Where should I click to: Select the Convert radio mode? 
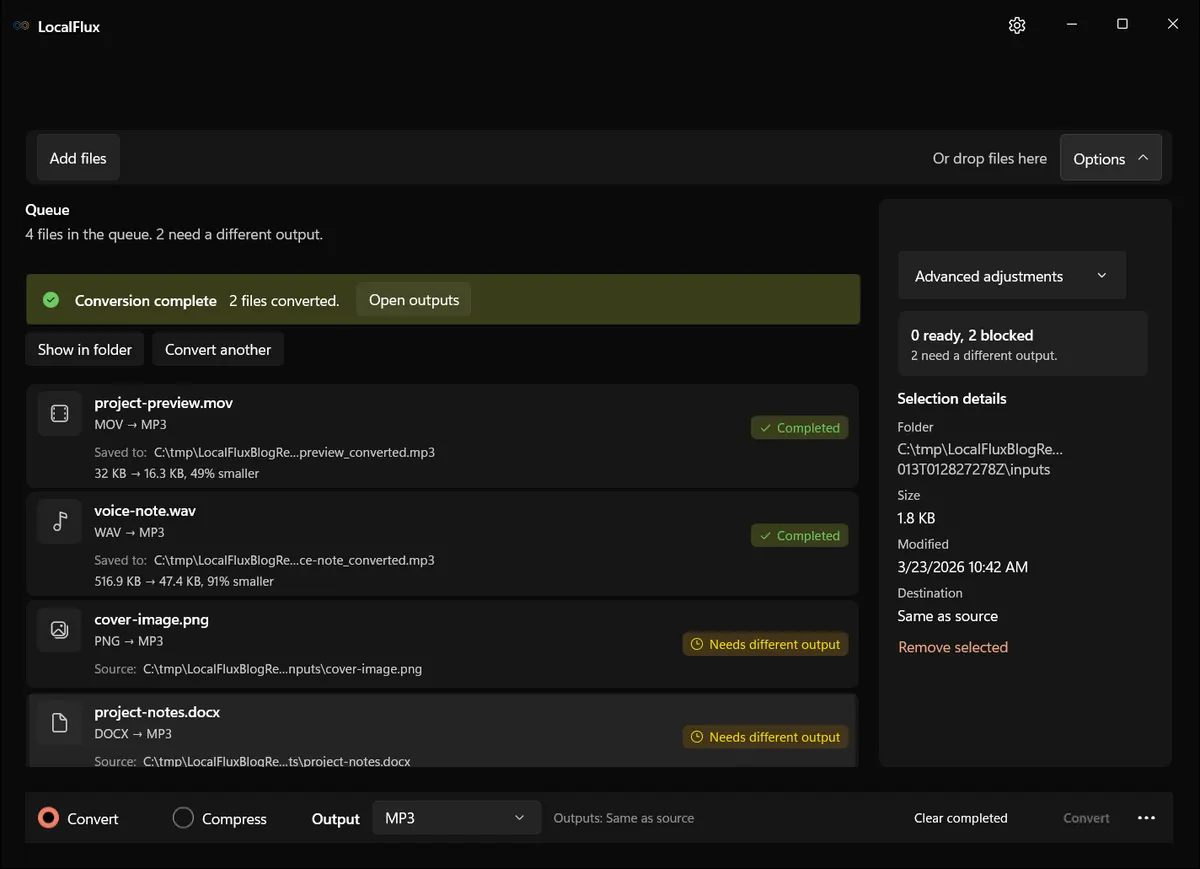tap(78, 818)
